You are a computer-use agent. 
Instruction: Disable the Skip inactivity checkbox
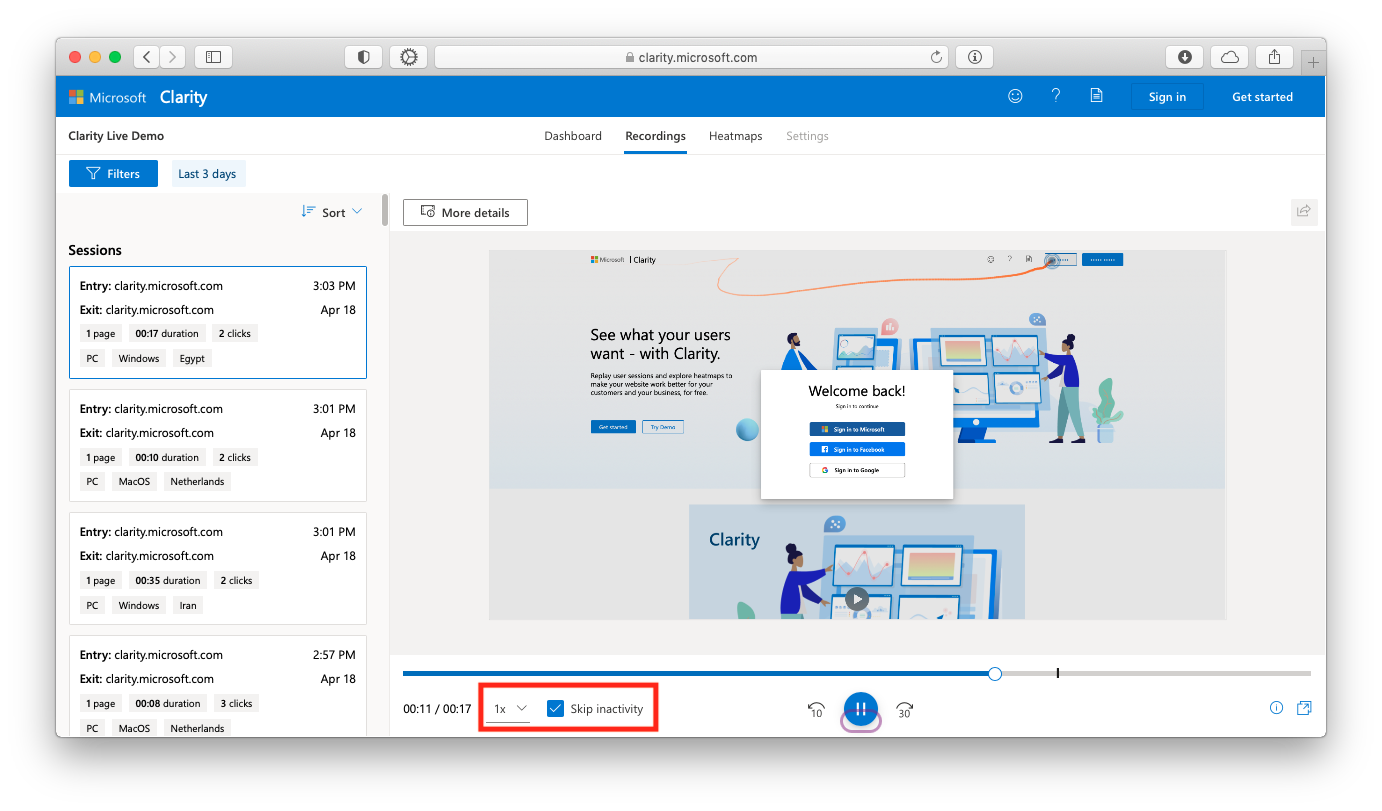coord(556,707)
